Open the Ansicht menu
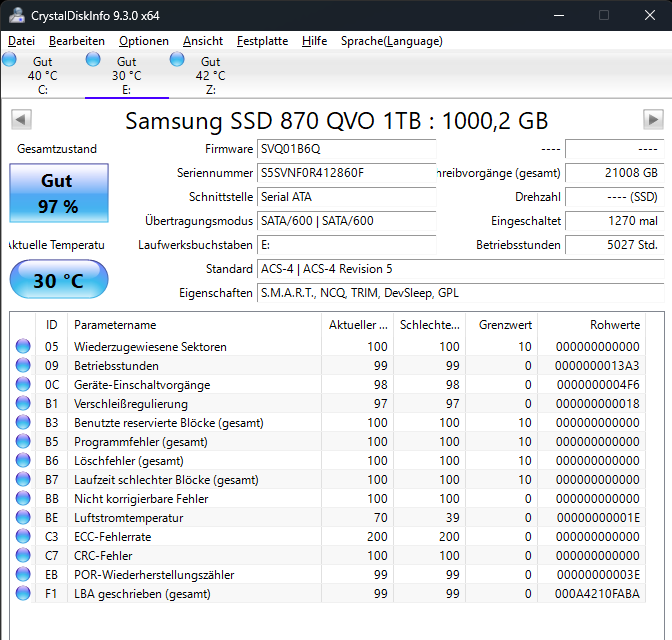This screenshot has height=640, width=672. (x=203, y=41)
